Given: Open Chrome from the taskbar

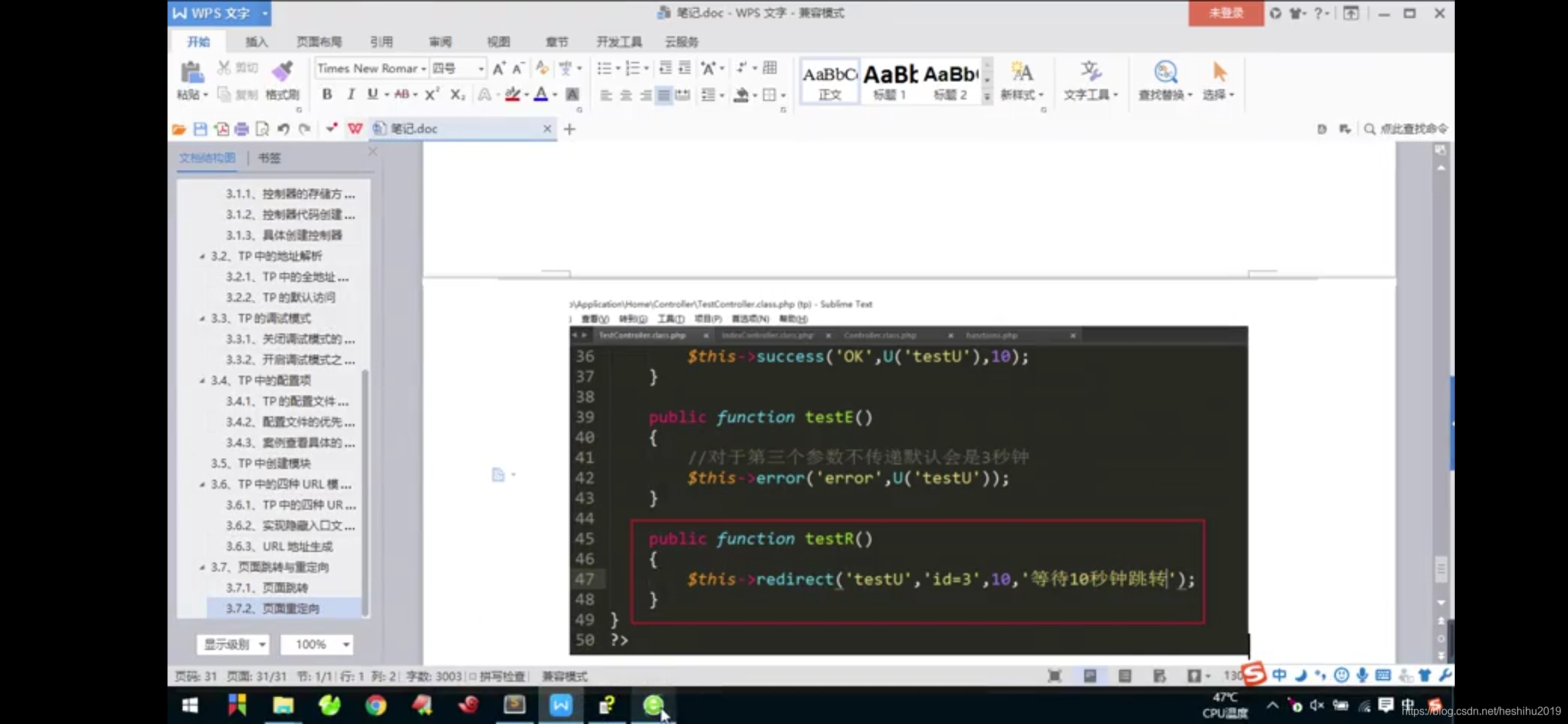Looking at the screenshot, I should tap(375, 705).
